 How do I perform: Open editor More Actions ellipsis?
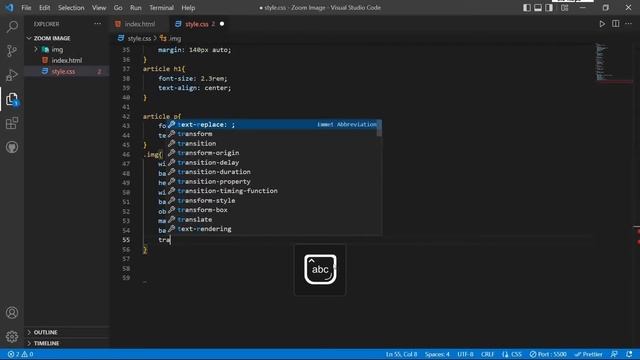tap(629, 24)
